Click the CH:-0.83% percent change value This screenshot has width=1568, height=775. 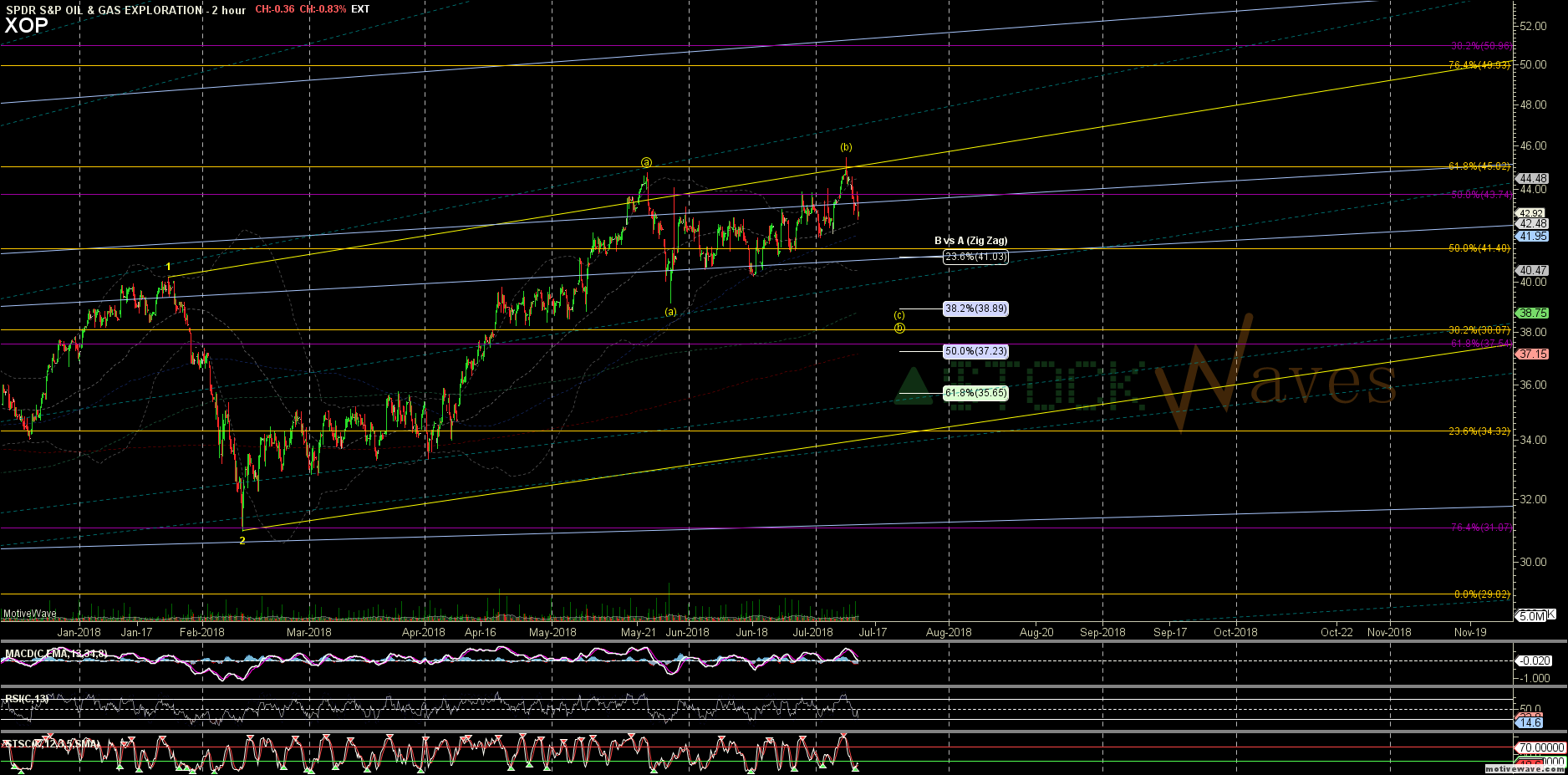click(x=322, y=10)
